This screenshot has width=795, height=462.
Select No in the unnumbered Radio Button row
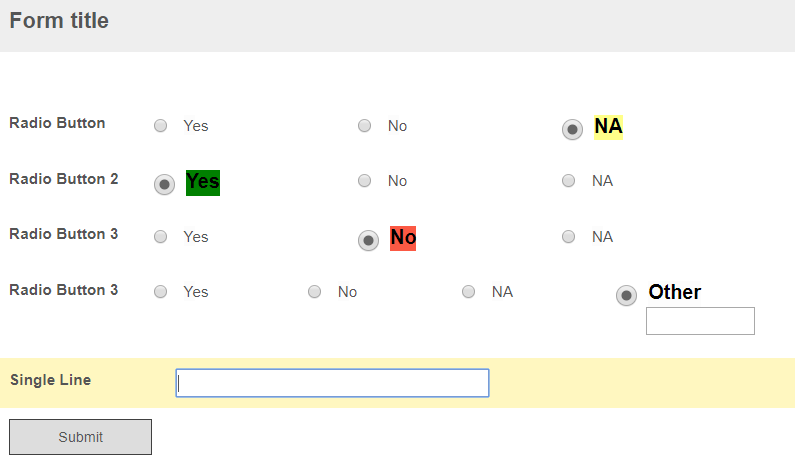(x=365, y=126)
